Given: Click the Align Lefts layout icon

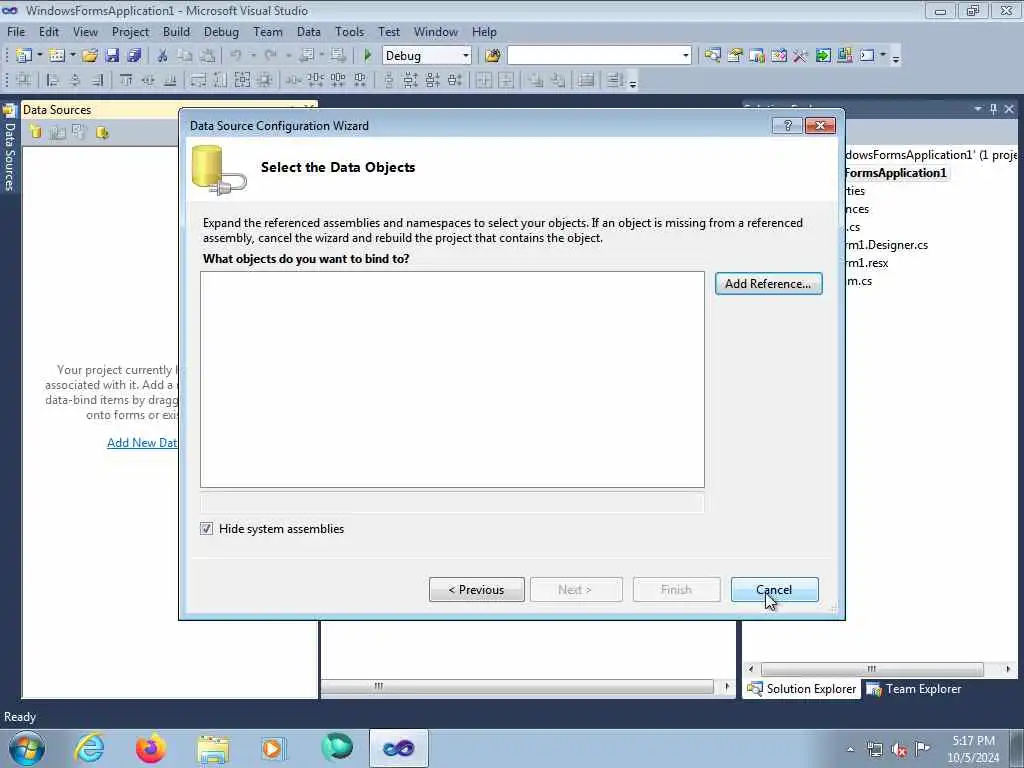Looking at the screenshot, I should [x=54, y=80].
